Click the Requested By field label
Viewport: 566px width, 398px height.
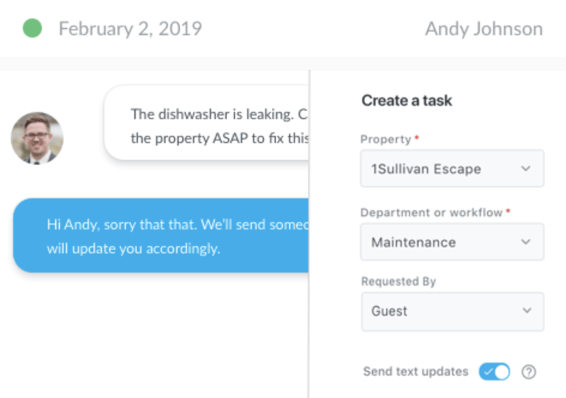click(x=399, y=281)
